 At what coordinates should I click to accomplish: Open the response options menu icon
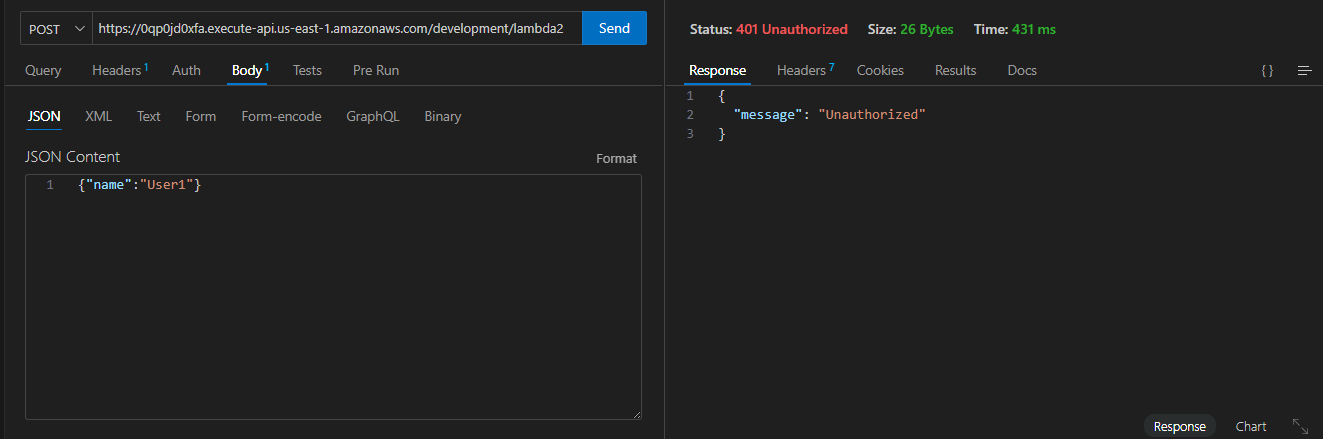[x=1304, y=70]
